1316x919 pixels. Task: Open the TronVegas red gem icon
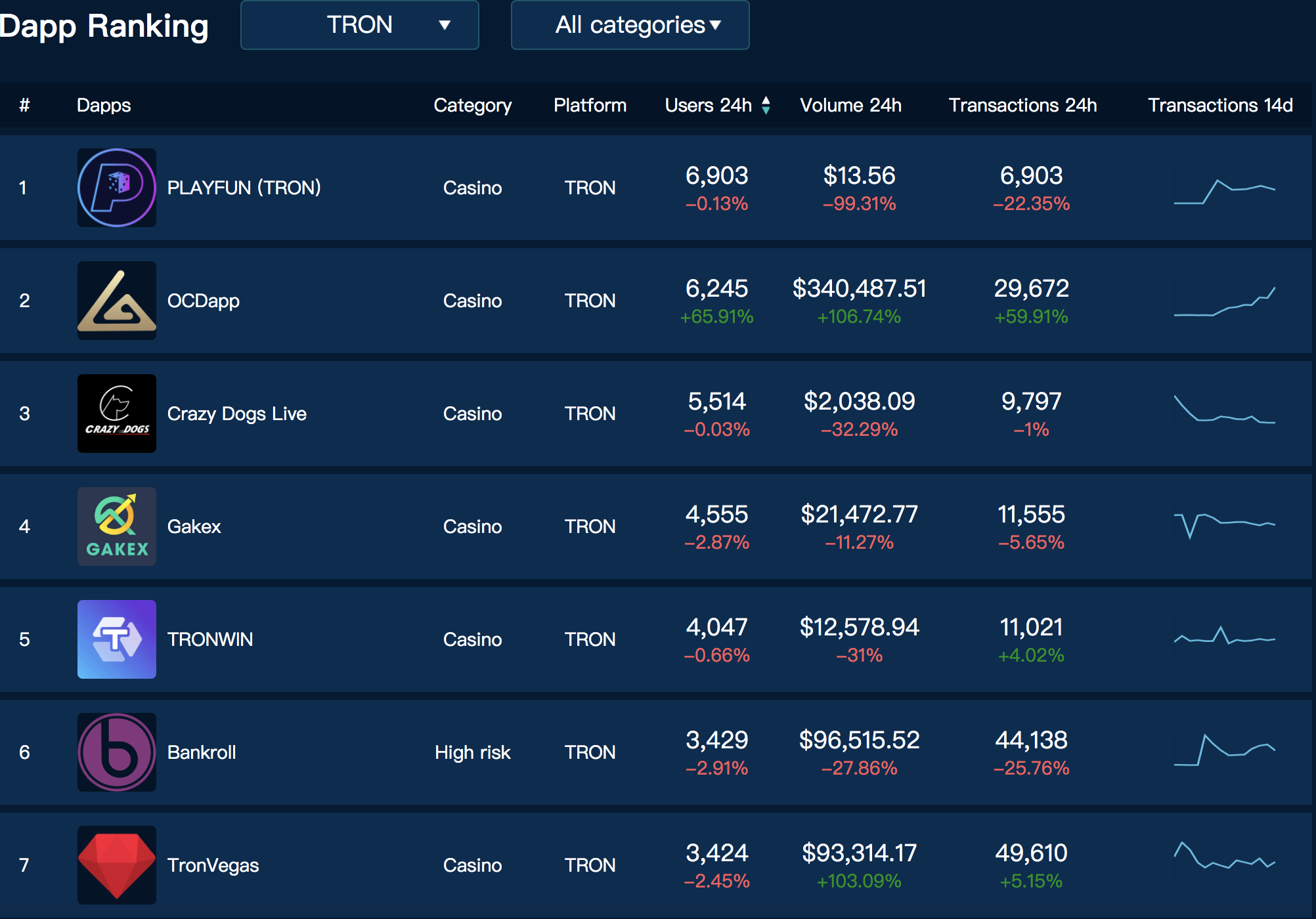tap(117, 865)
